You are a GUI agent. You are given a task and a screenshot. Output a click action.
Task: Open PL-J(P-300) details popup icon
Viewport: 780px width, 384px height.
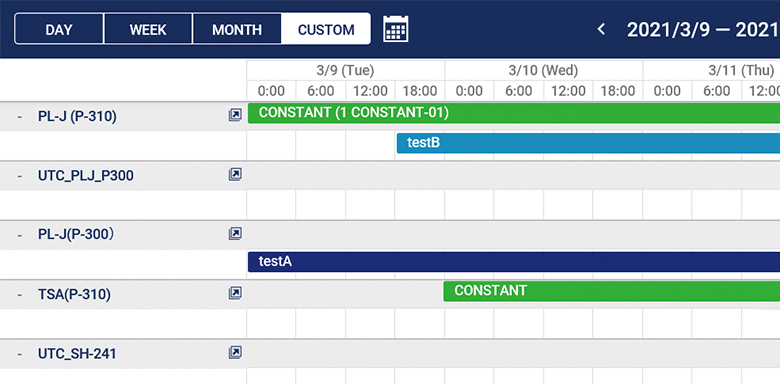235,234
